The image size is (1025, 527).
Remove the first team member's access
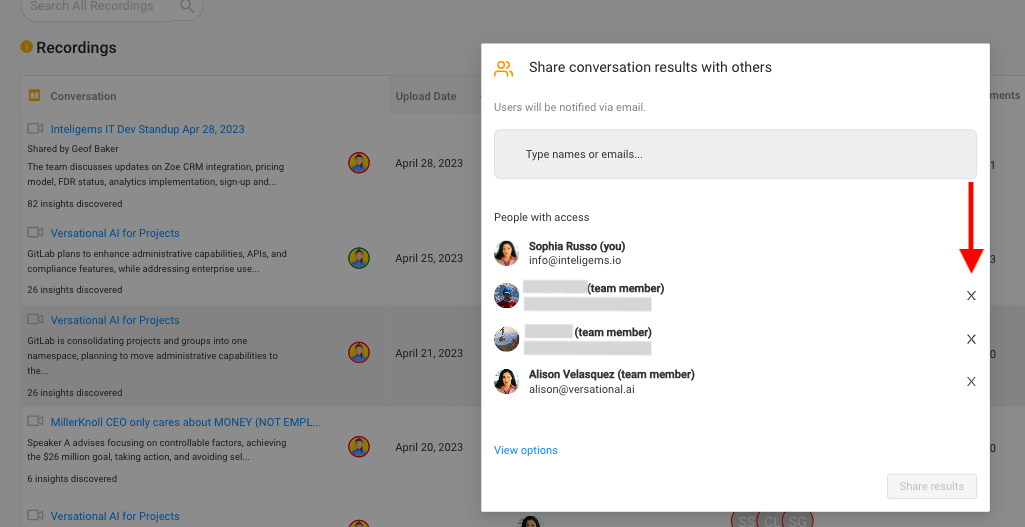click(971, 296)
